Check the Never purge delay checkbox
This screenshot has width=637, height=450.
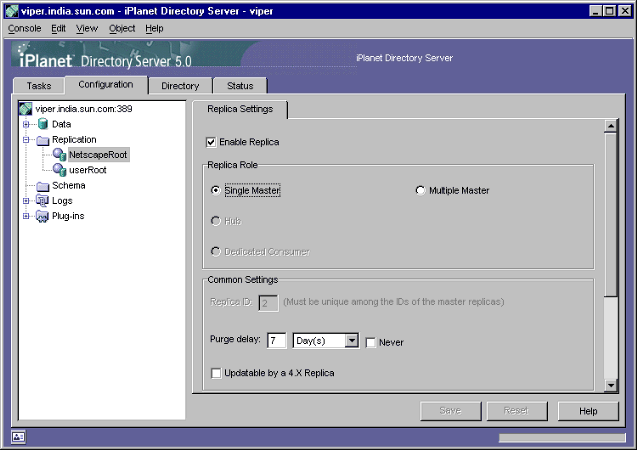click(x=370, y=343)
